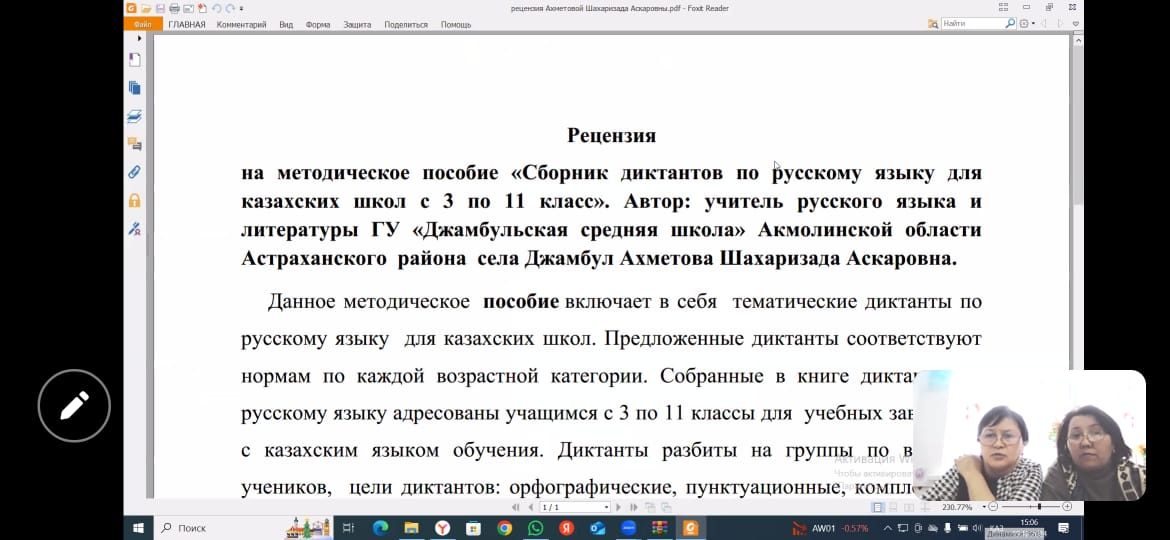Open the quick access toolbar customize arrow

click(241, 8)
